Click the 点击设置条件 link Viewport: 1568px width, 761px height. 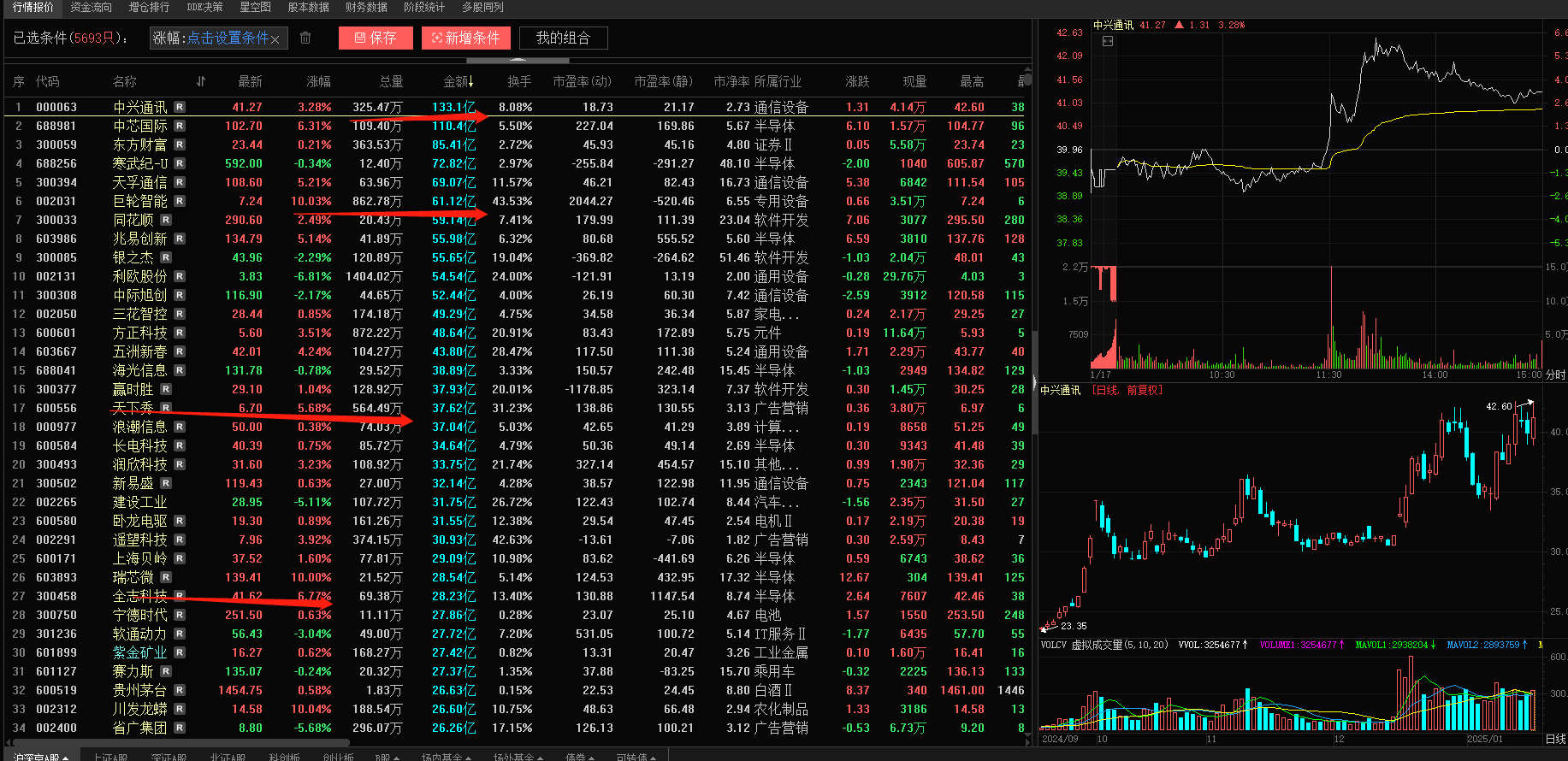pos(228,38)
